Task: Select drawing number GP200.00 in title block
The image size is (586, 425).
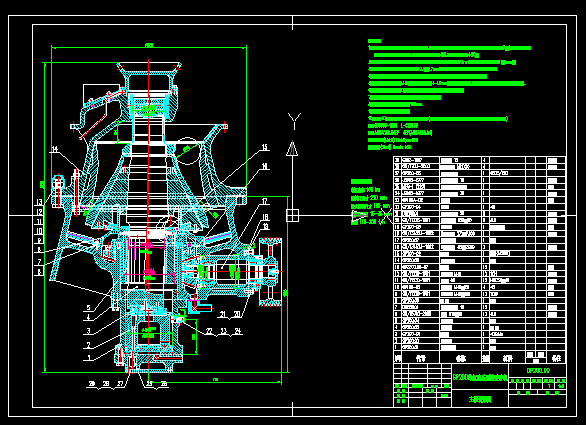Action: (538, 371)
